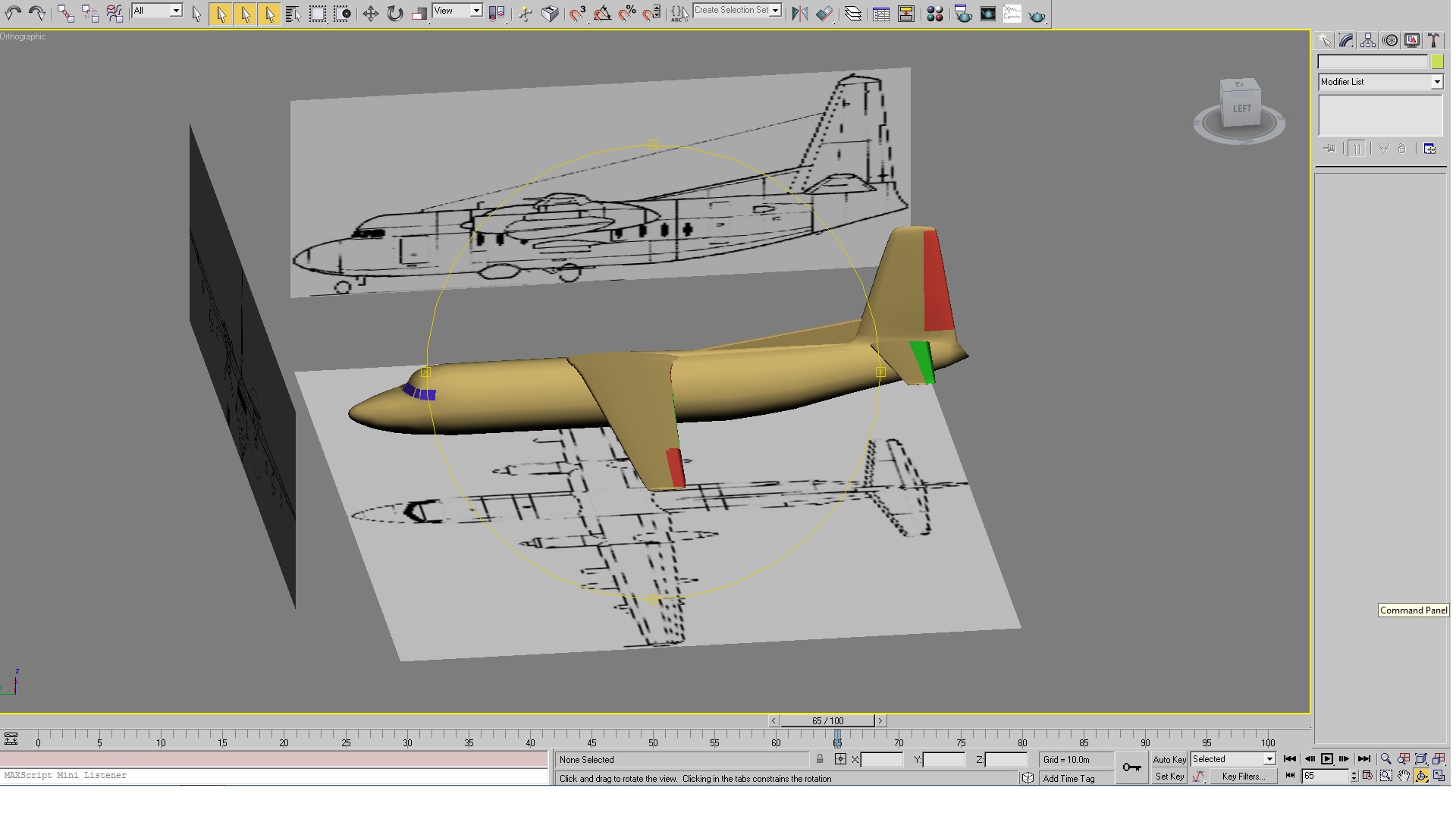The height and width of the screenshot is (819, 1456).
Task: Toggle Angle Snap
Action: point(602,14)
